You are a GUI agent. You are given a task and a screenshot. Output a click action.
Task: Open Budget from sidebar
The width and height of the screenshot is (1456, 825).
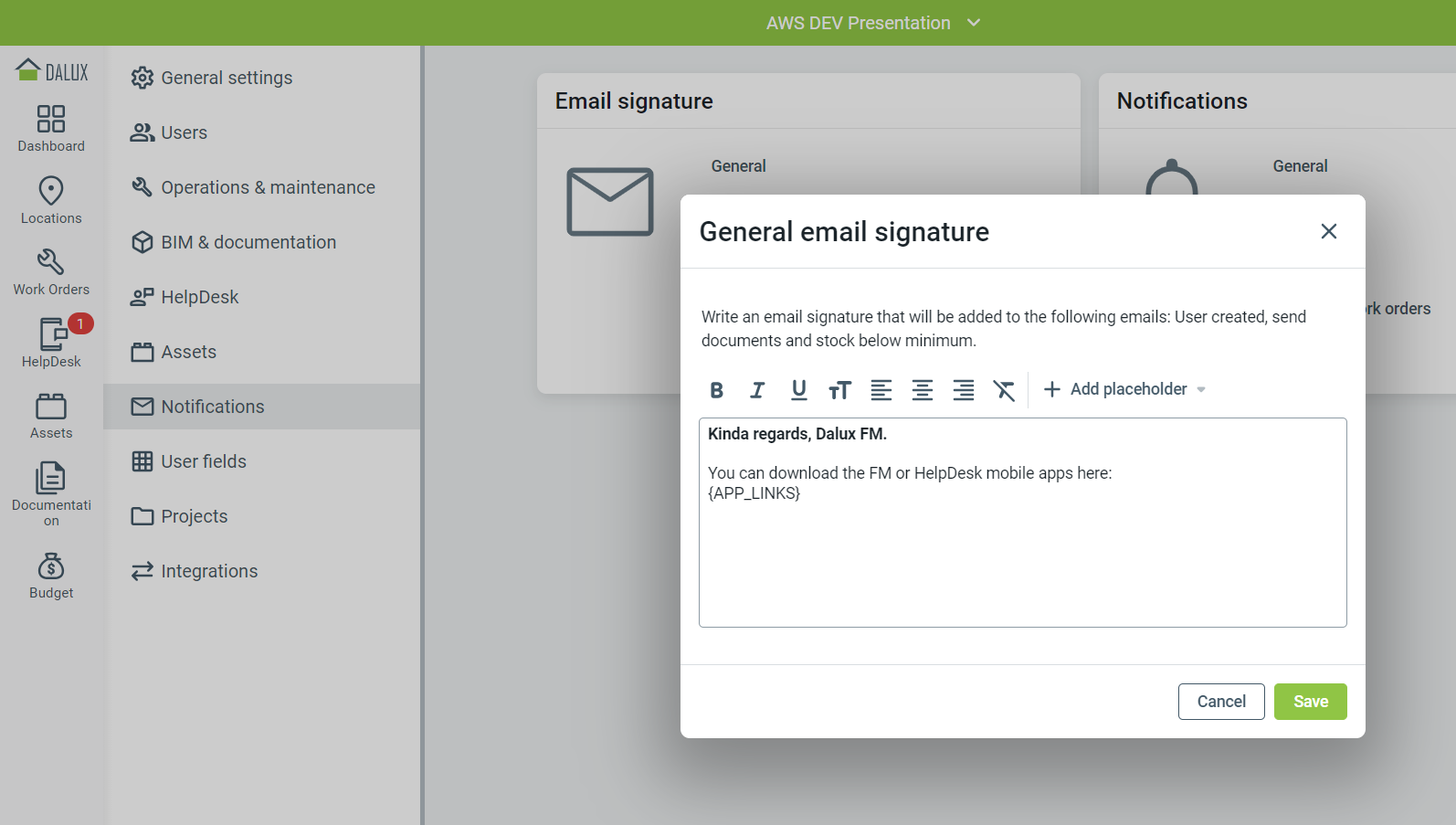(x=51, y=576)
